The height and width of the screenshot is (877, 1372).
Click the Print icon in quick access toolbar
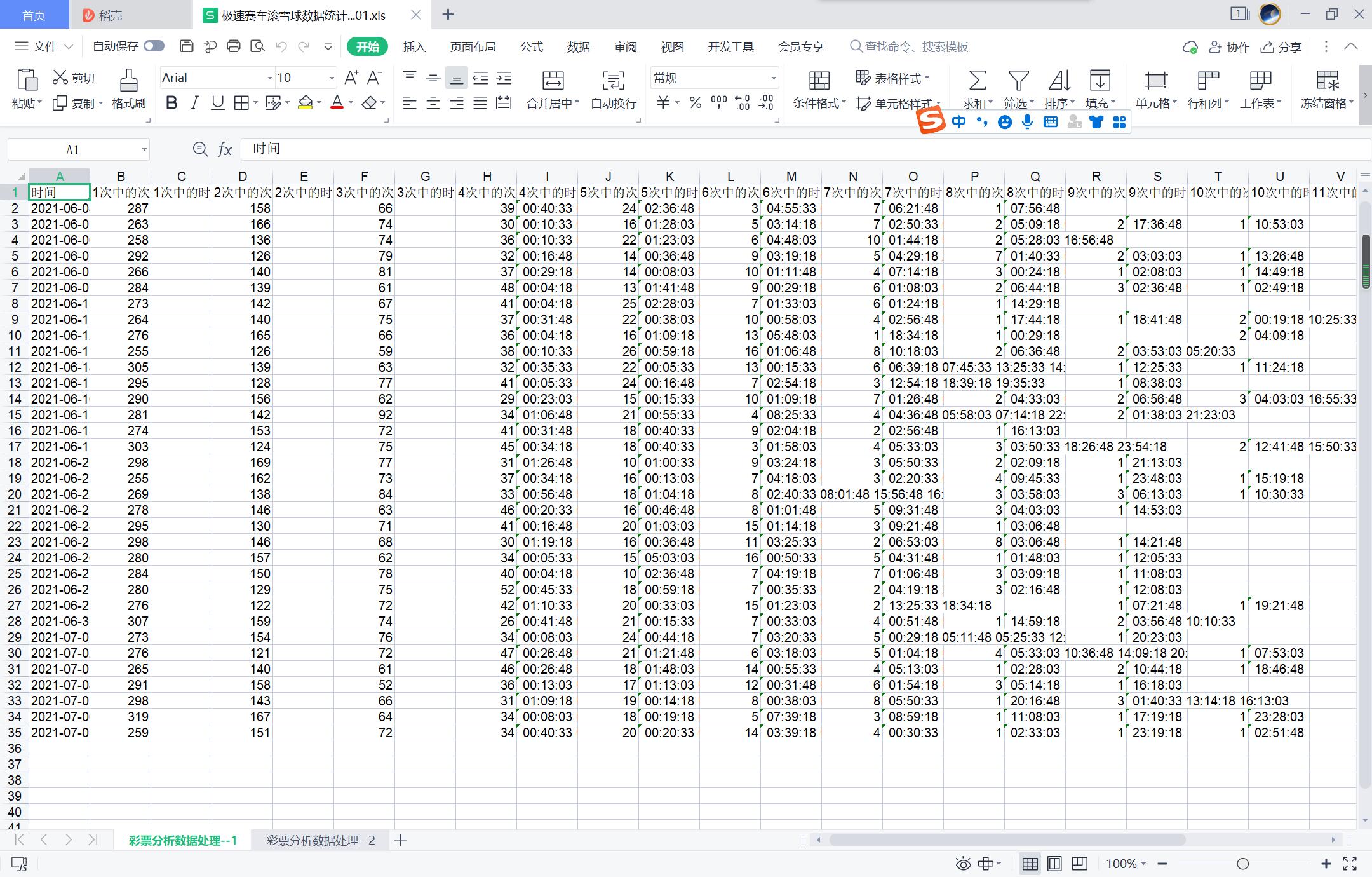(234, 46)
